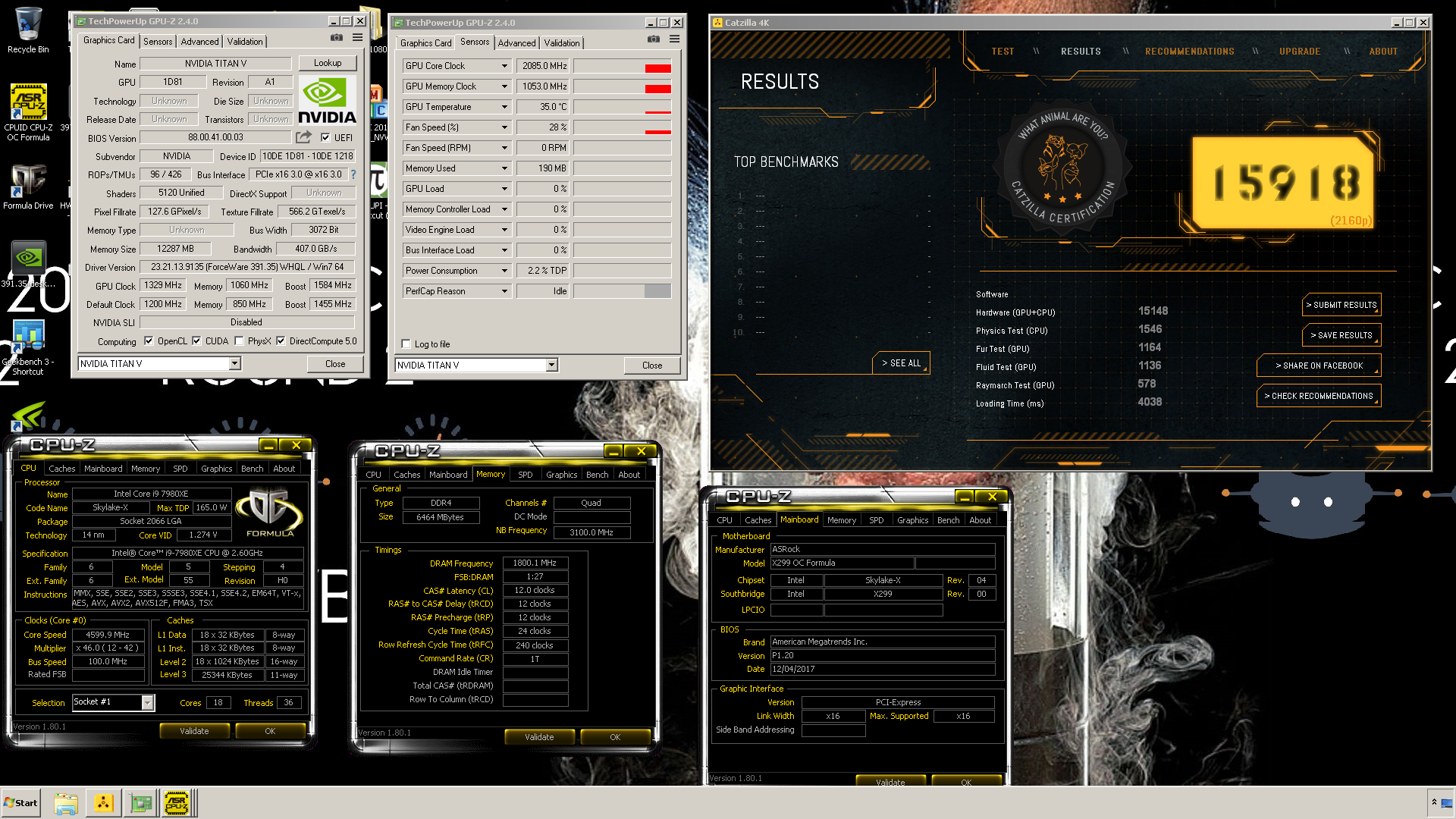Image resolution: width=1456 pixels, height=819 pixels.
Task: Switch to Advanced tab in left GPU-Z window
Action: tap(199, 42)
